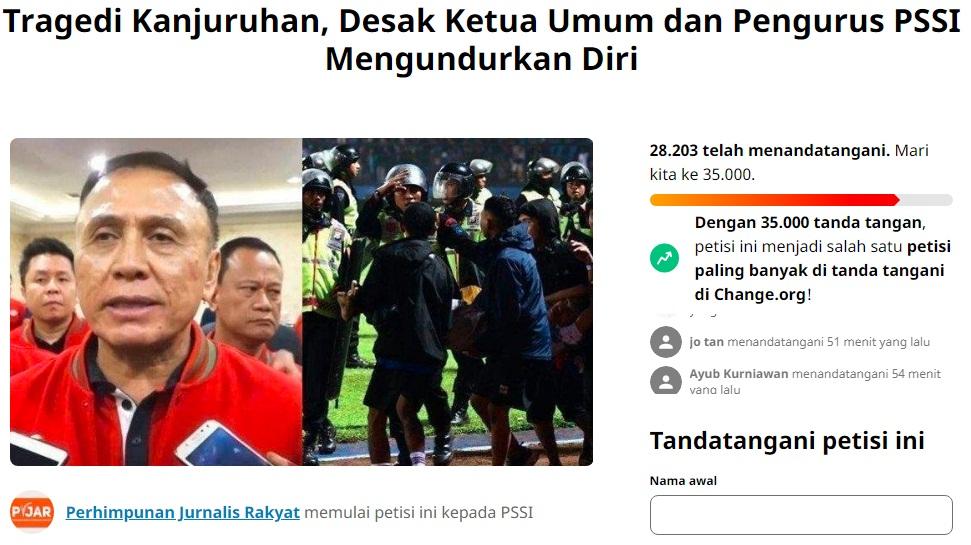Click the Tragedi Kanjuruhan petition title
971x545 pixels.
click(481, 40)
